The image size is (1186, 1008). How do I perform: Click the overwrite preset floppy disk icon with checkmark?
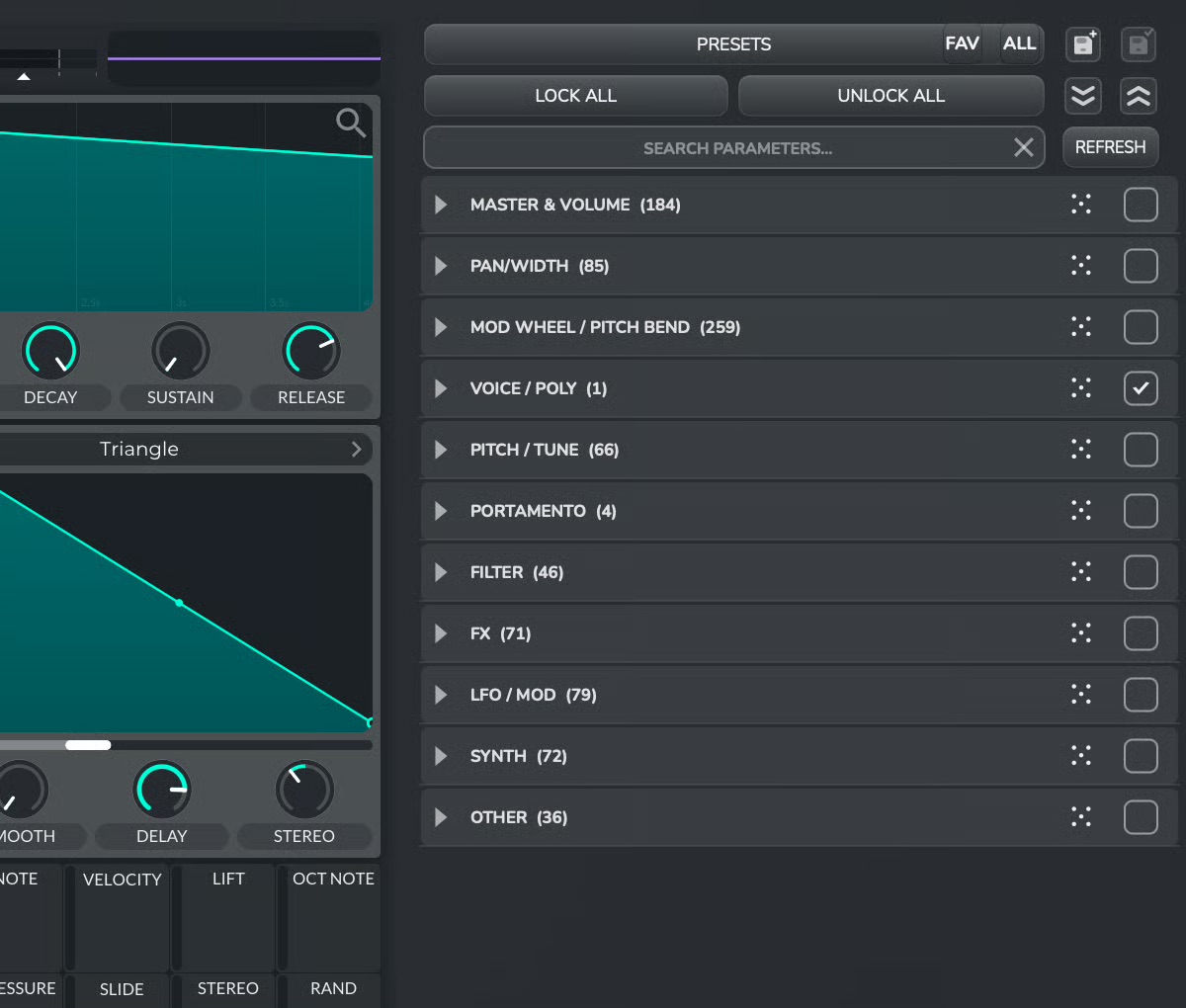click(x=1139, y=43)
